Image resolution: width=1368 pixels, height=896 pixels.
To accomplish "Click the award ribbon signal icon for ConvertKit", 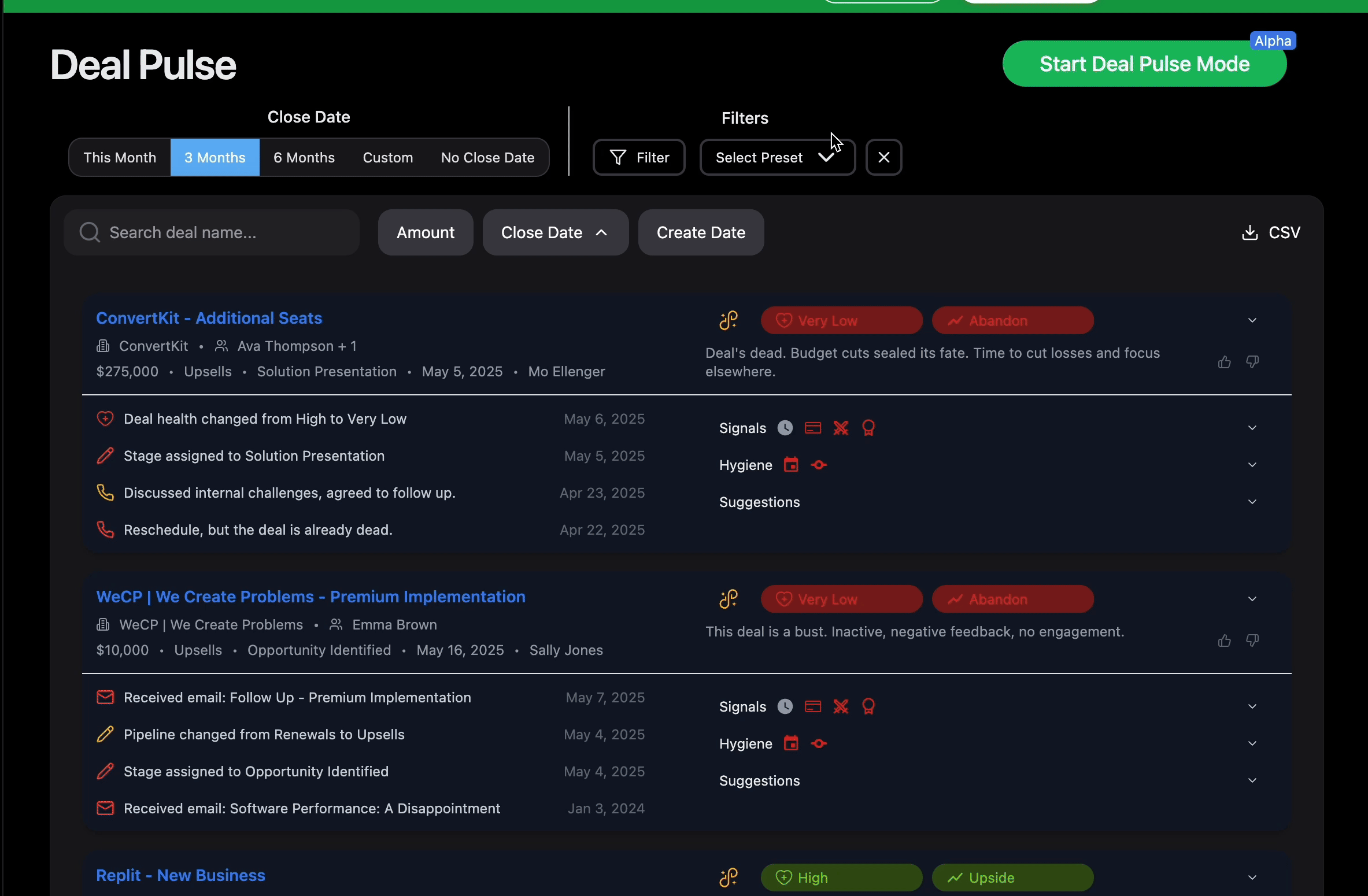I will coord(868,428).
